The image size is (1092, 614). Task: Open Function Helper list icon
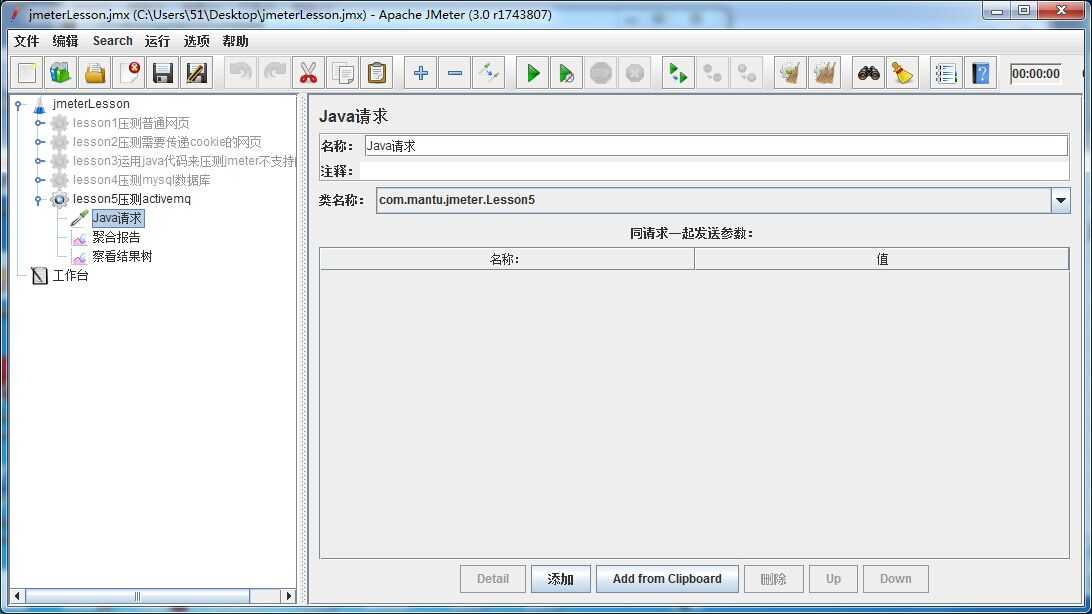[x=946, y=73]
